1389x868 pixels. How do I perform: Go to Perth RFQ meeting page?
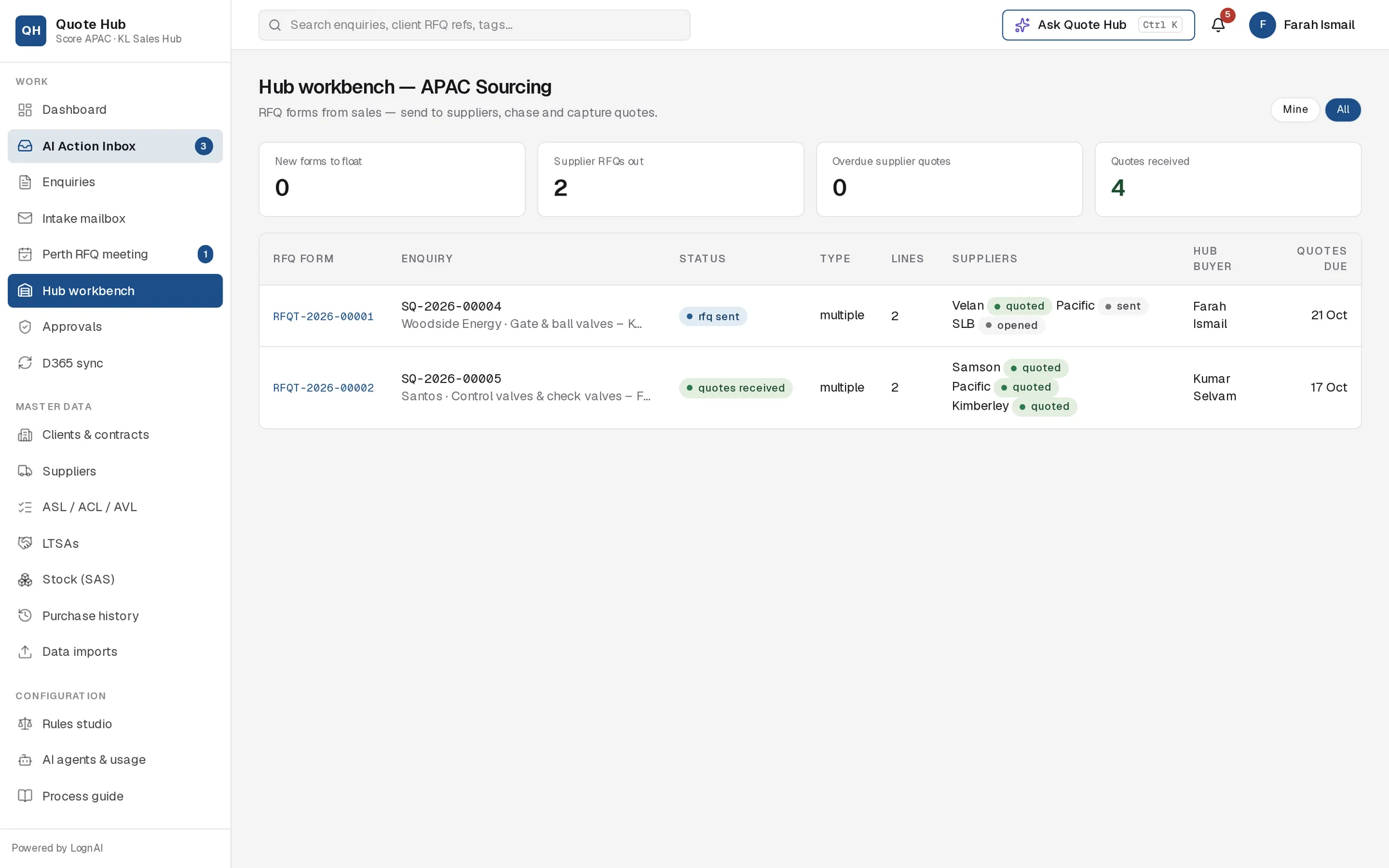115,254
